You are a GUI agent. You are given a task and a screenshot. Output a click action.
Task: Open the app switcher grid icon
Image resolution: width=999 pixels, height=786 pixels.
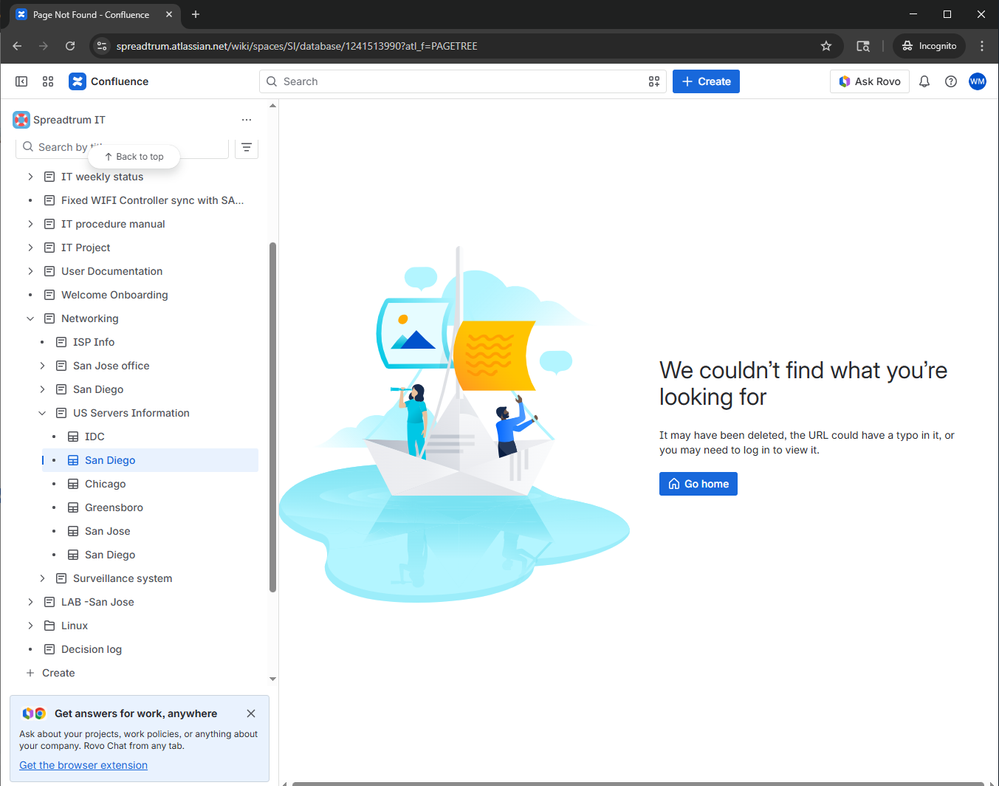(48, 82)
